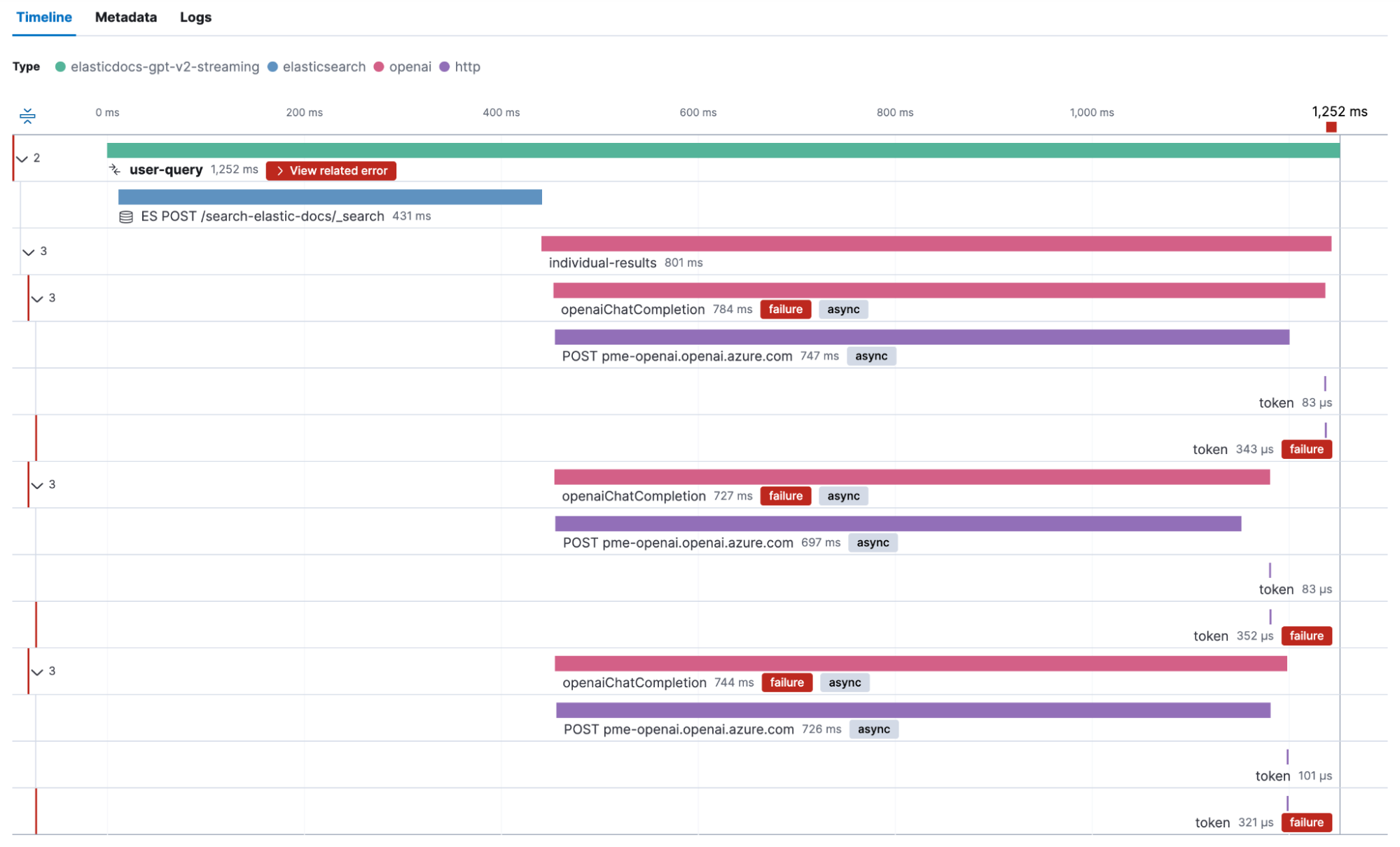Toggle the http type legend dot
1400x847 pixels.
(x=444, y=67)
